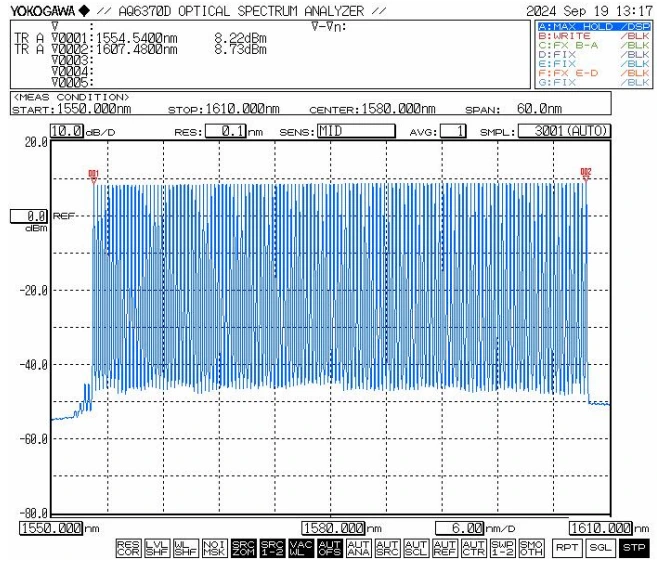Click marker 001 on the spectrum trace

(94, 177)
